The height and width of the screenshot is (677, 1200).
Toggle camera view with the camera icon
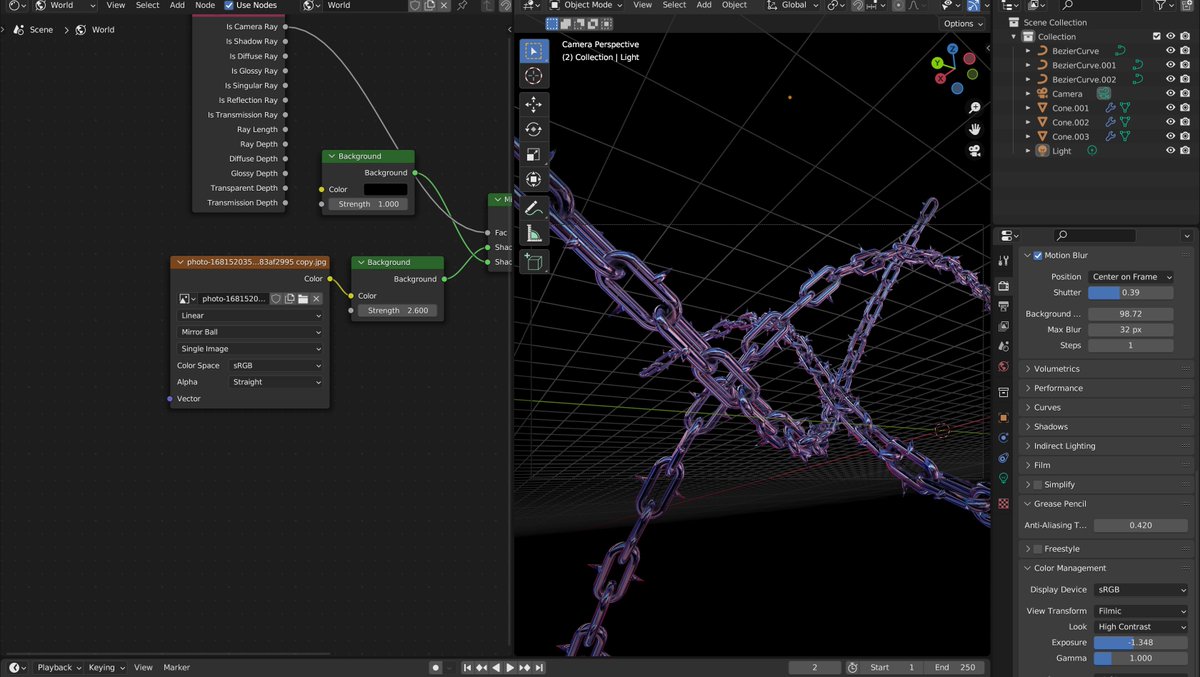click(974, 151)
